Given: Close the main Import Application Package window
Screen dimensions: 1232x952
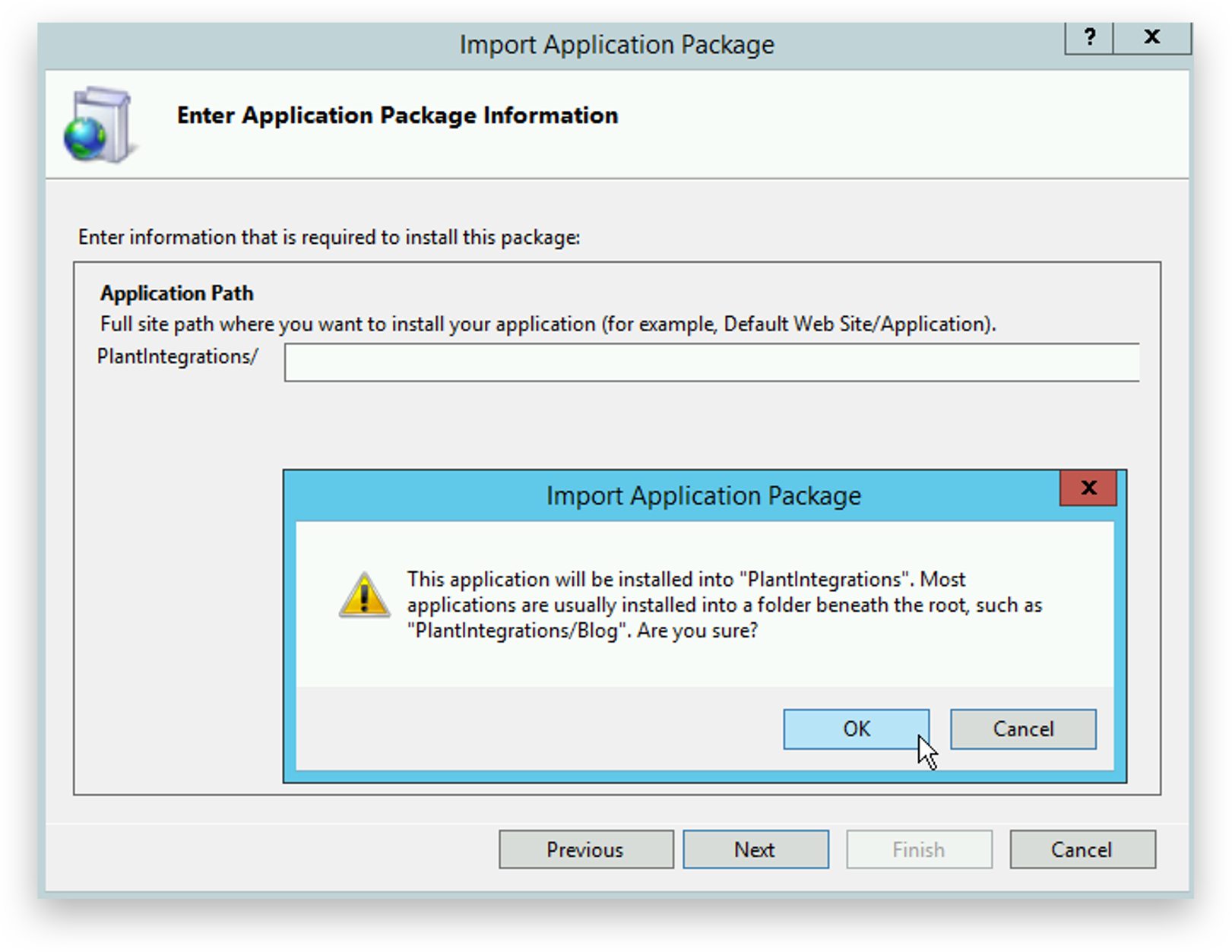Looking at the screenshot, I should pos(1152,37).
